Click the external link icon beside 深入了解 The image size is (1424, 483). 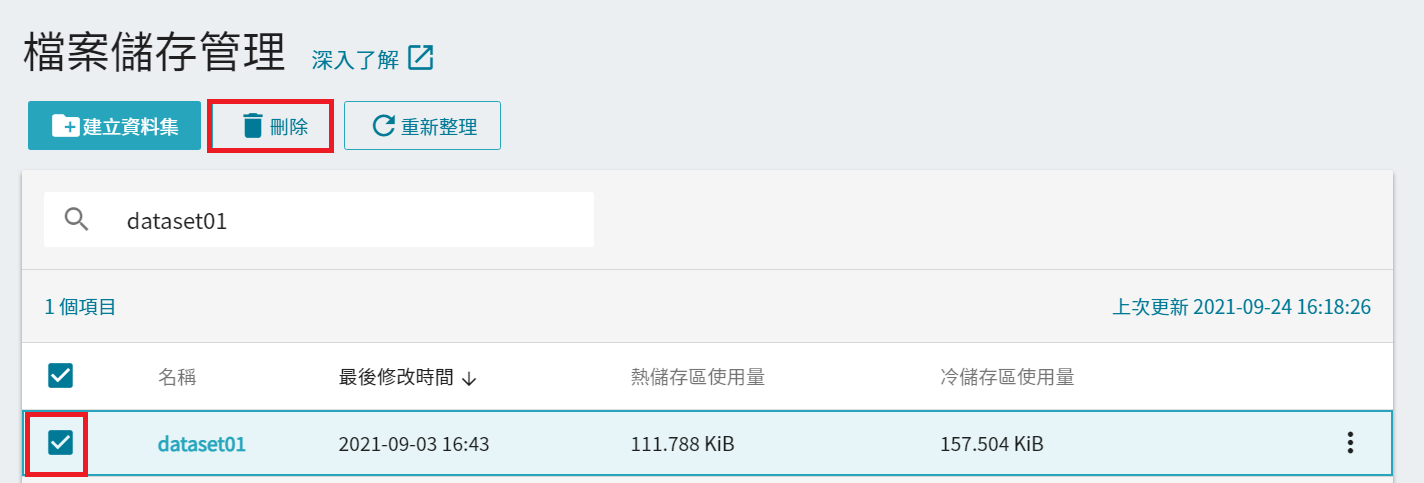pos(421,58)
